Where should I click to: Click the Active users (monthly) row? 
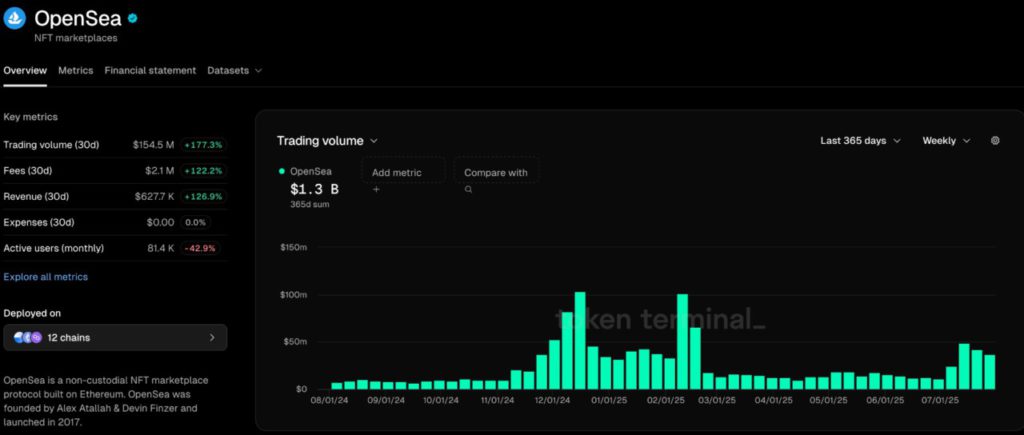point(114,248)
